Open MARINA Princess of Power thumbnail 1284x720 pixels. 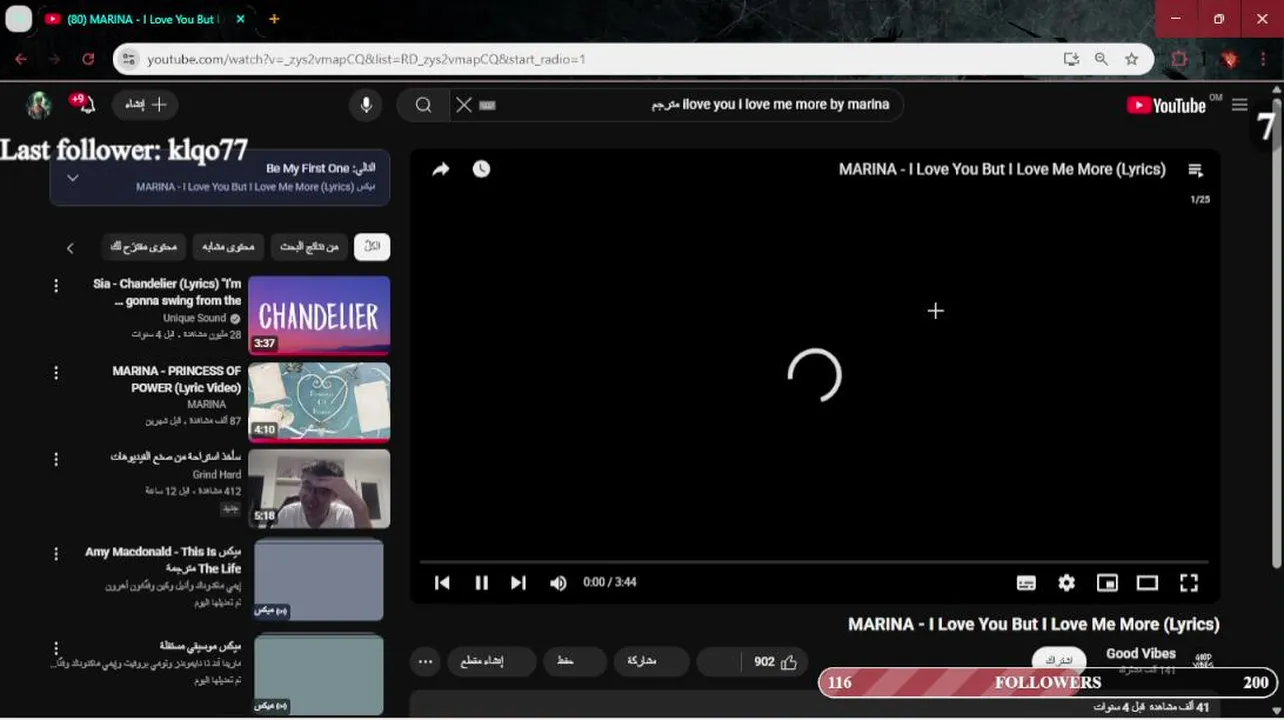(x=319, y=402)
